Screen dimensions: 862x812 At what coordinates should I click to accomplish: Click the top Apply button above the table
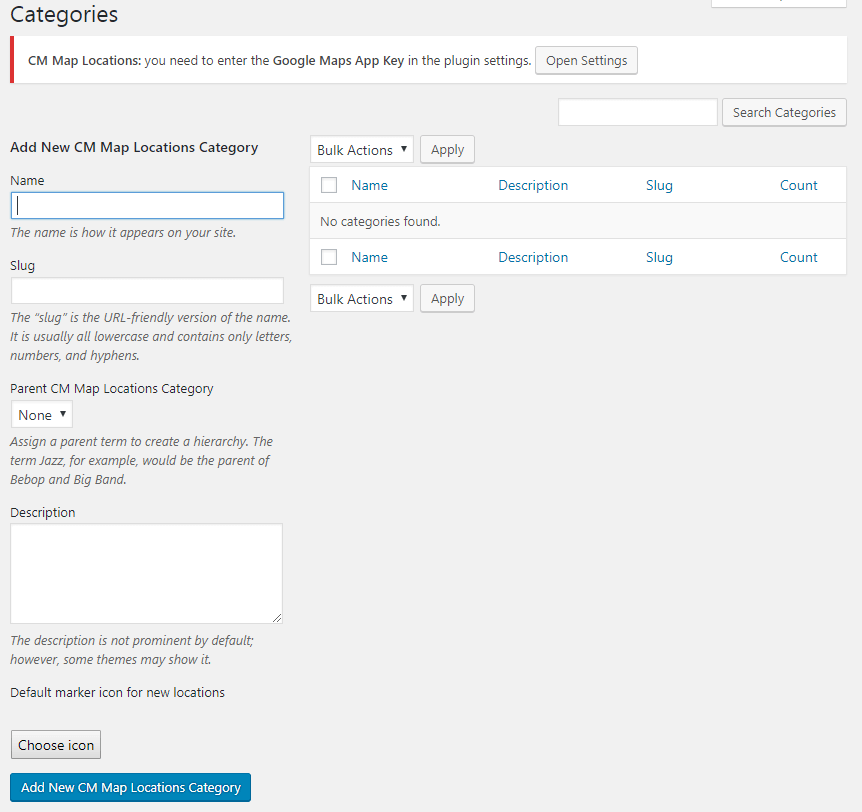[447, 150]
